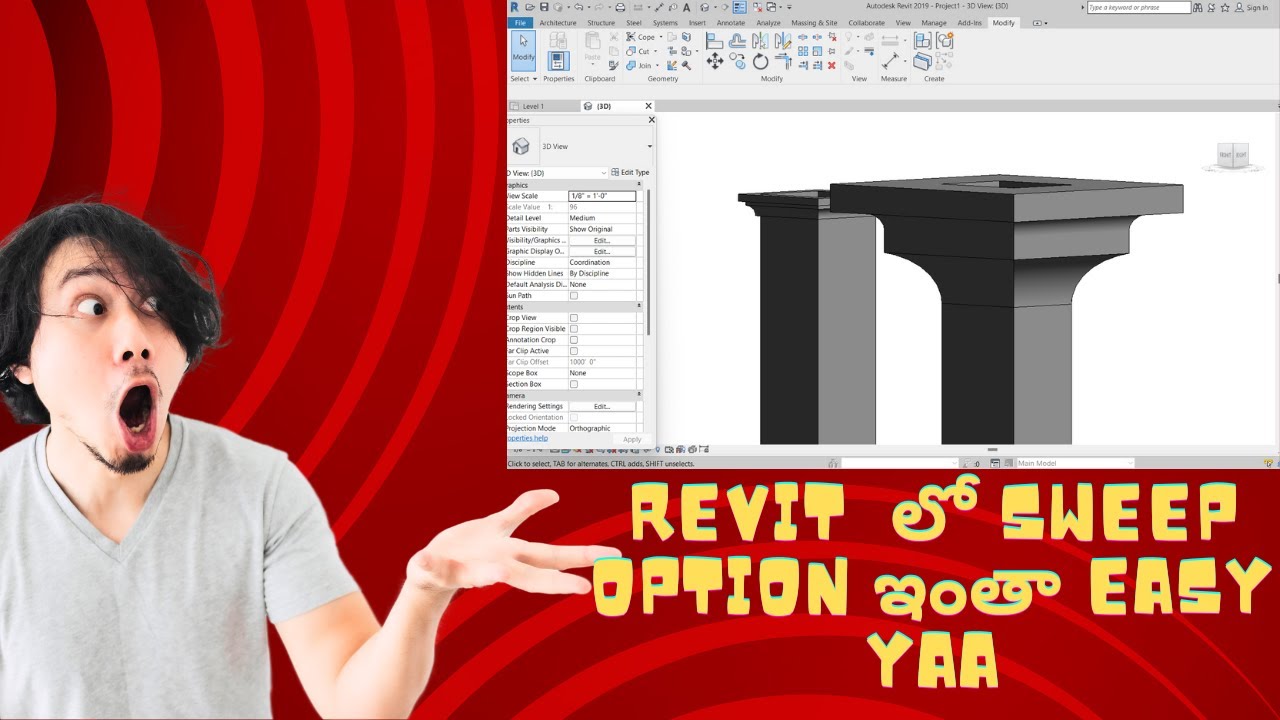
Task: Enable the Crop Region Visible checkbox
Action: click(574, 329)
